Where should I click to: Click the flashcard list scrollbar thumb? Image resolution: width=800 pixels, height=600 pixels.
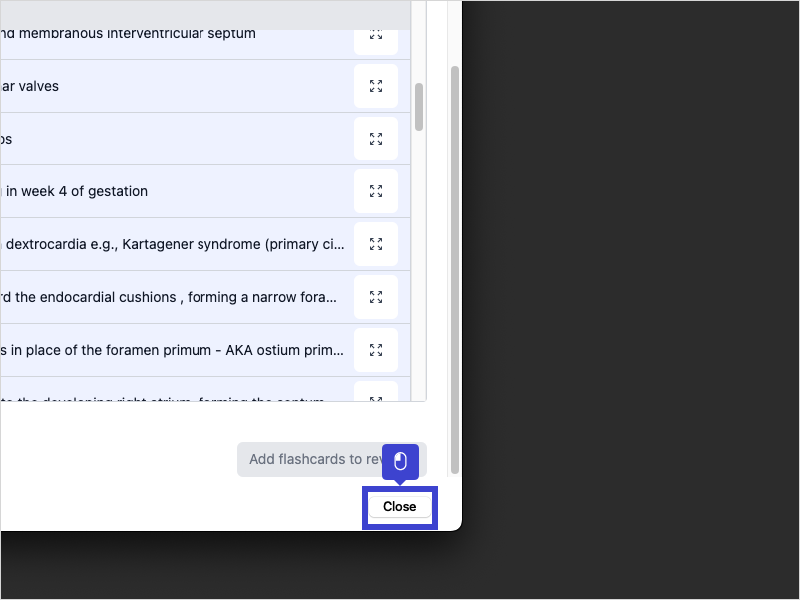[x=419, y=107]
